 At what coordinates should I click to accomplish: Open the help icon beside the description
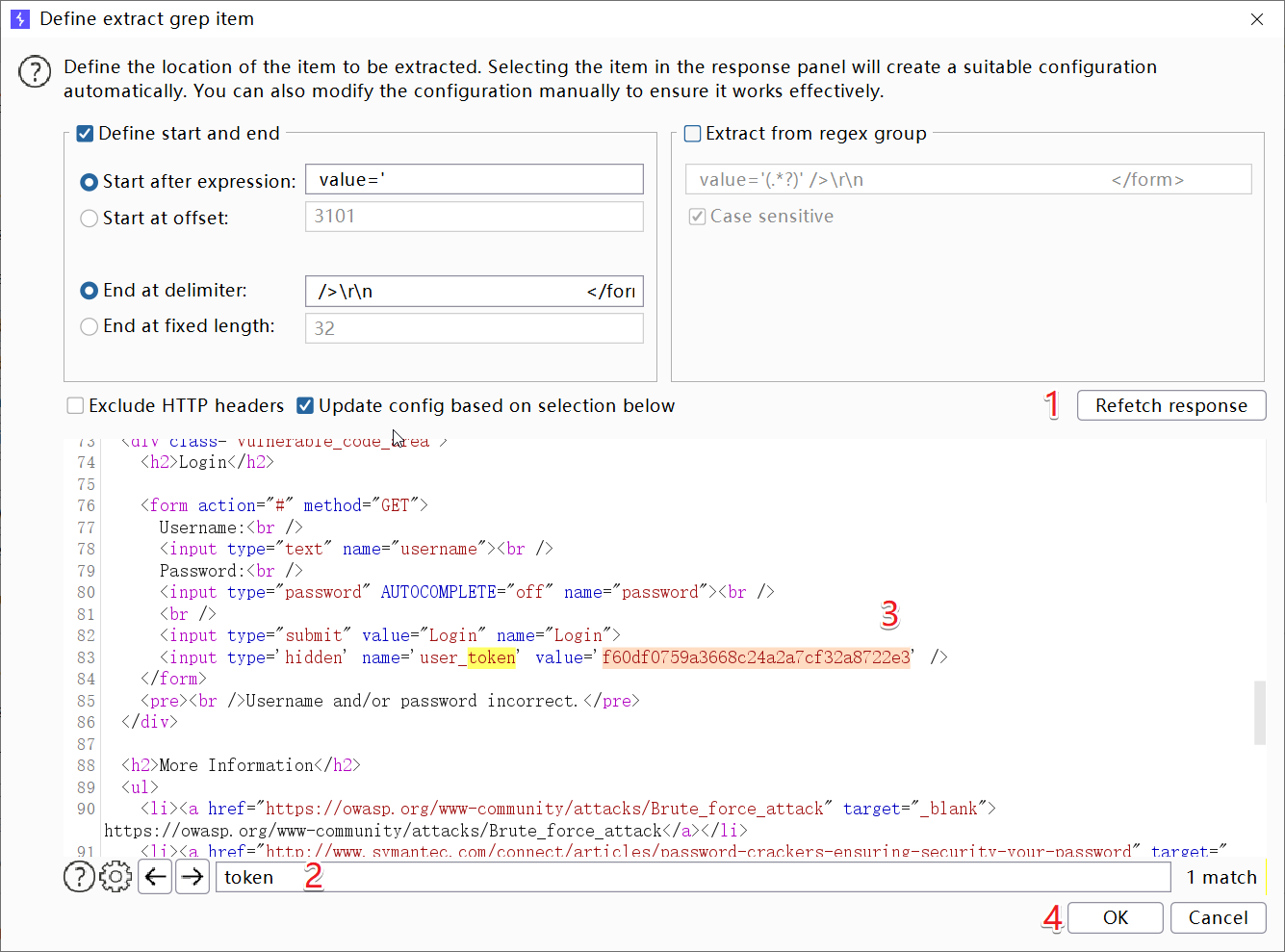[35, 71]
